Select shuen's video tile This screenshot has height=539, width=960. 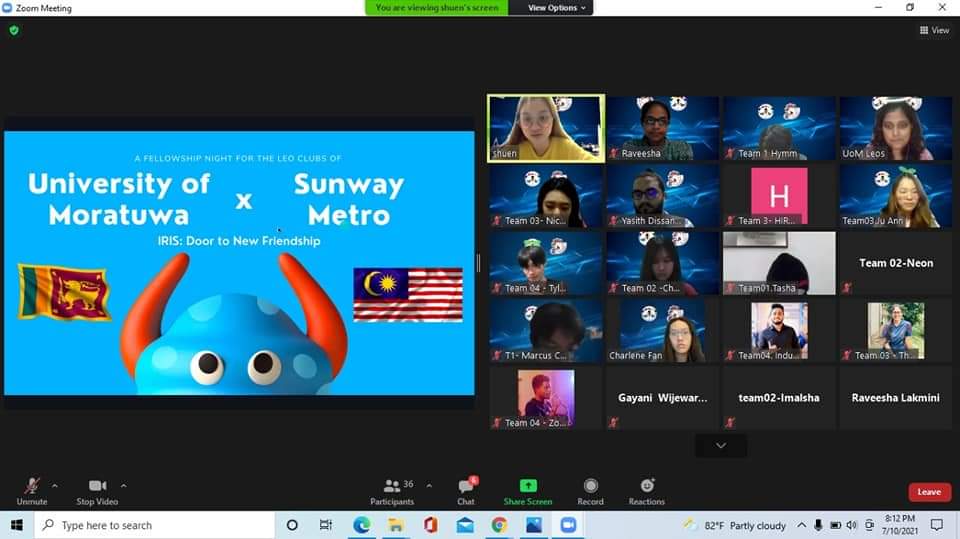click(x=546, y=128)
